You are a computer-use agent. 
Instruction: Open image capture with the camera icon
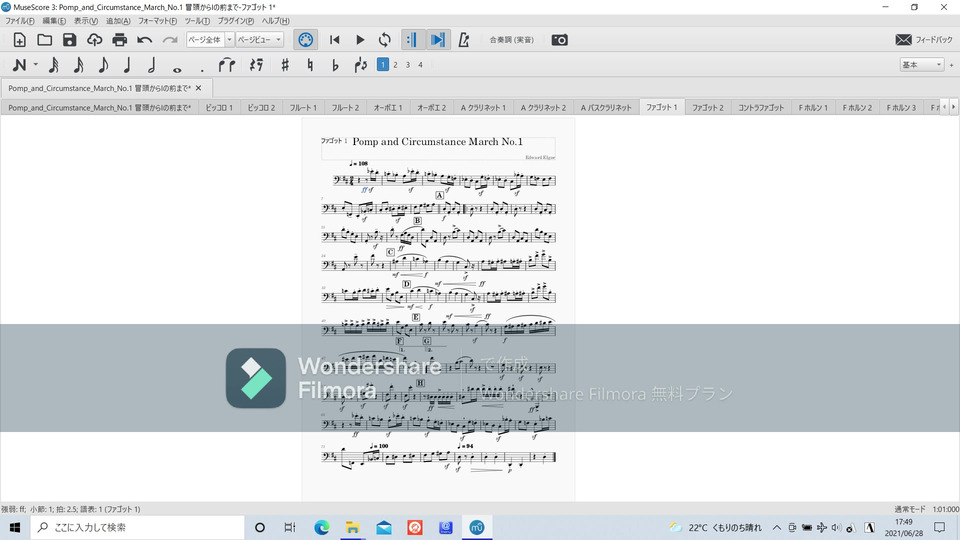tap(560, 40)
